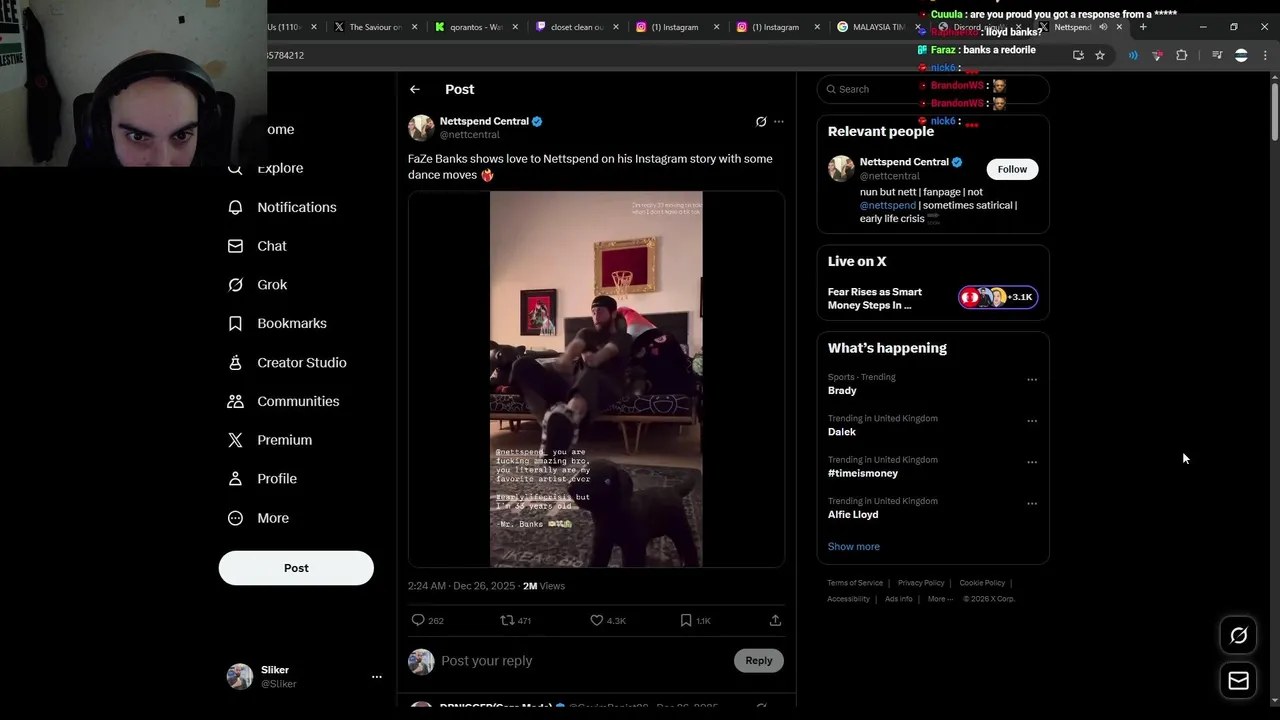This screenshot has width=1280, height=720.
Task: Open the Brady trending topic
Action: tap(842, 391)
